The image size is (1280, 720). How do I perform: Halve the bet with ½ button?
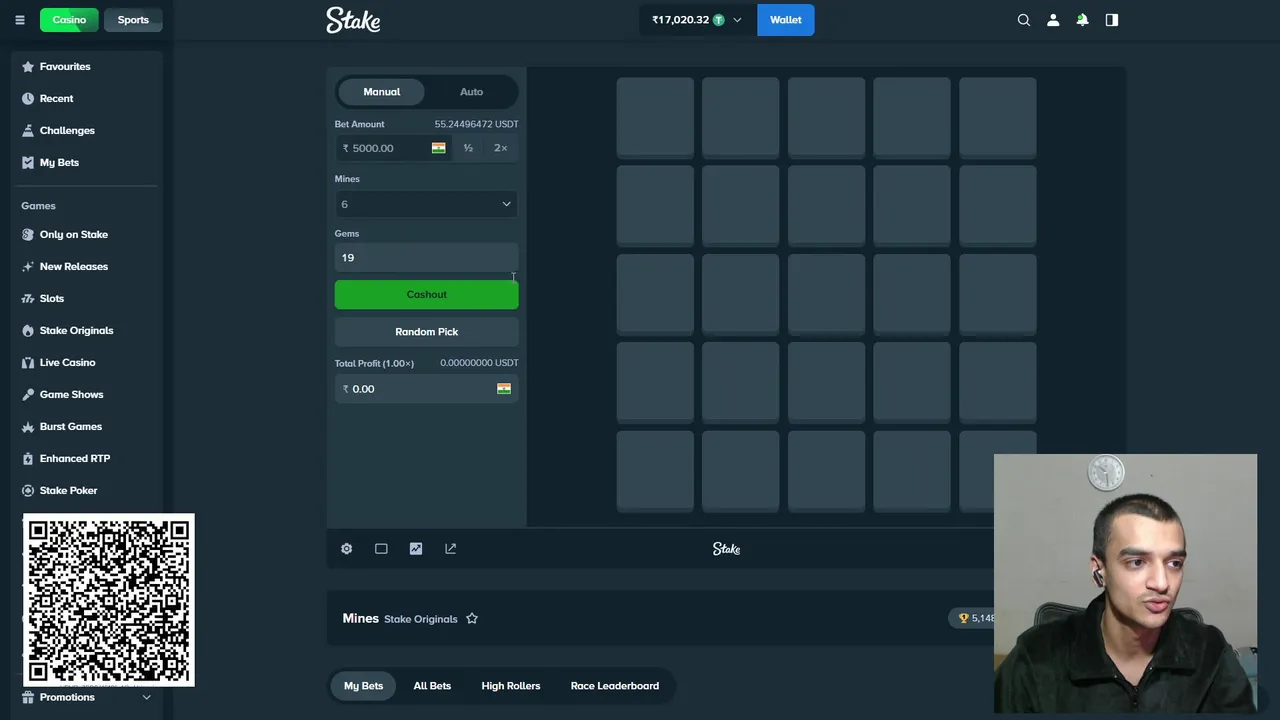coord(468,148)
